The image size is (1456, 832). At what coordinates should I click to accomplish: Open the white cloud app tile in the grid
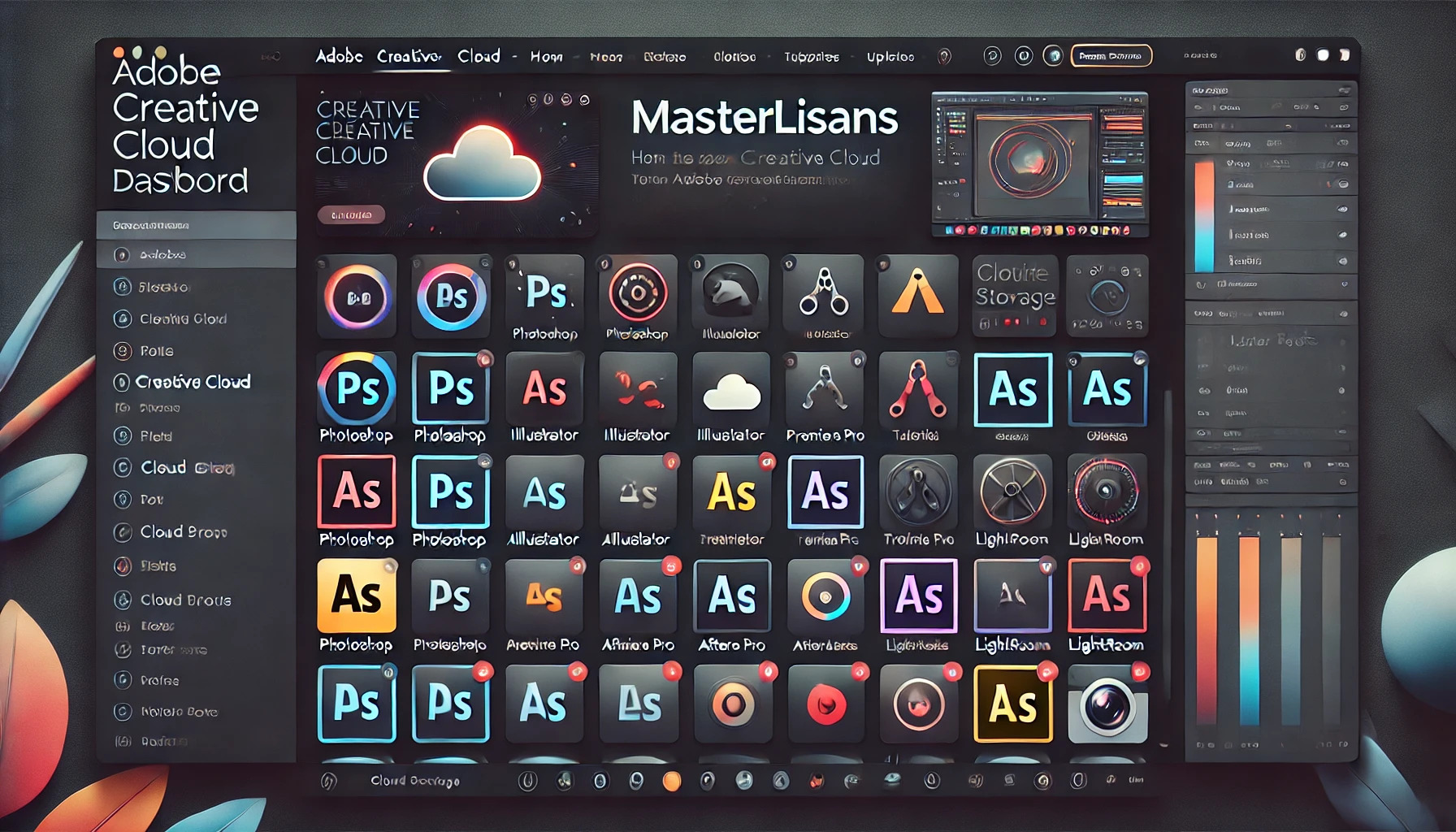(731, 389)
